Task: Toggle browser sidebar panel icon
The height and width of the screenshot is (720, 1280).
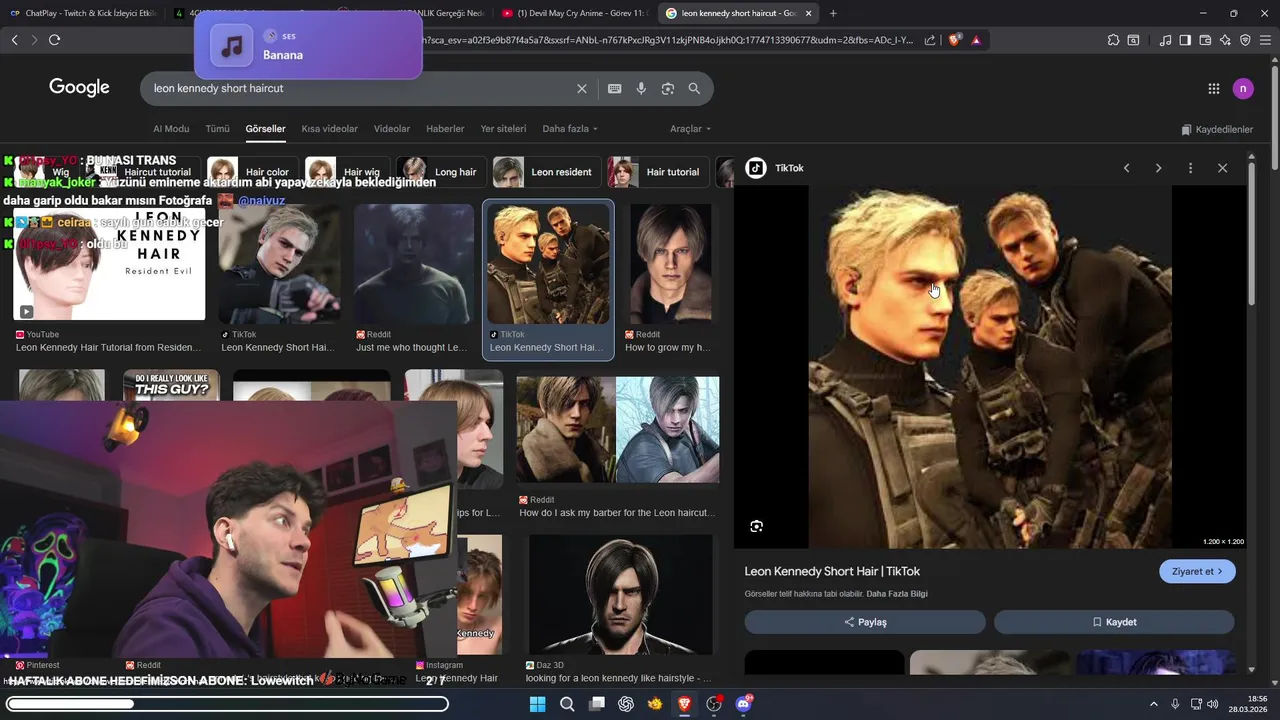Action: 1185,40
